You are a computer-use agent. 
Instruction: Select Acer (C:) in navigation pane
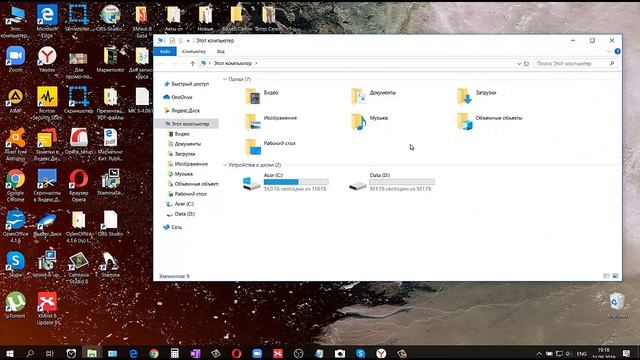coord(180,204)
